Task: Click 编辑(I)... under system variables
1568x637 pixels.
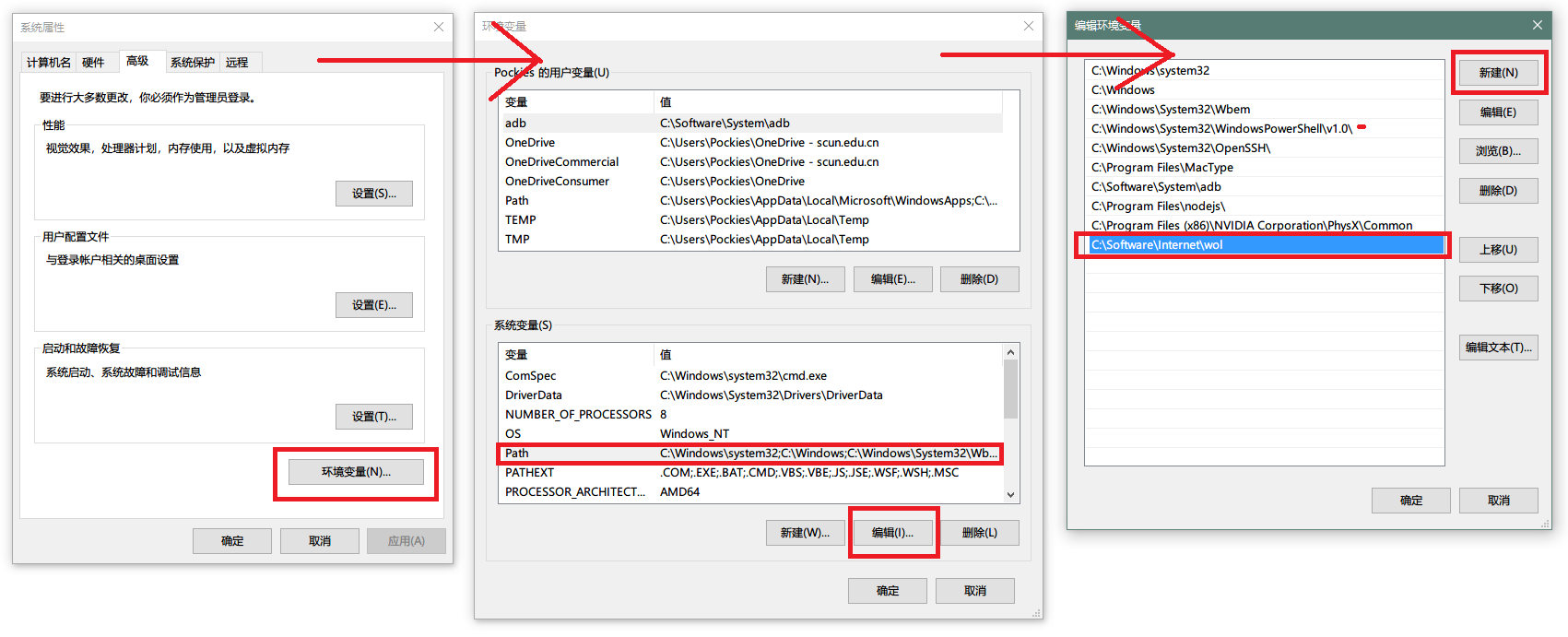Action: coord(892,533)
